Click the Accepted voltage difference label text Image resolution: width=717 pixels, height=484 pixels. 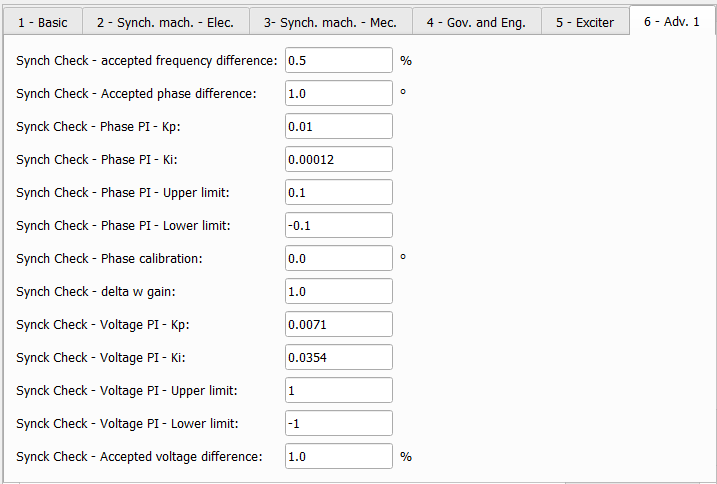[139, 457]
